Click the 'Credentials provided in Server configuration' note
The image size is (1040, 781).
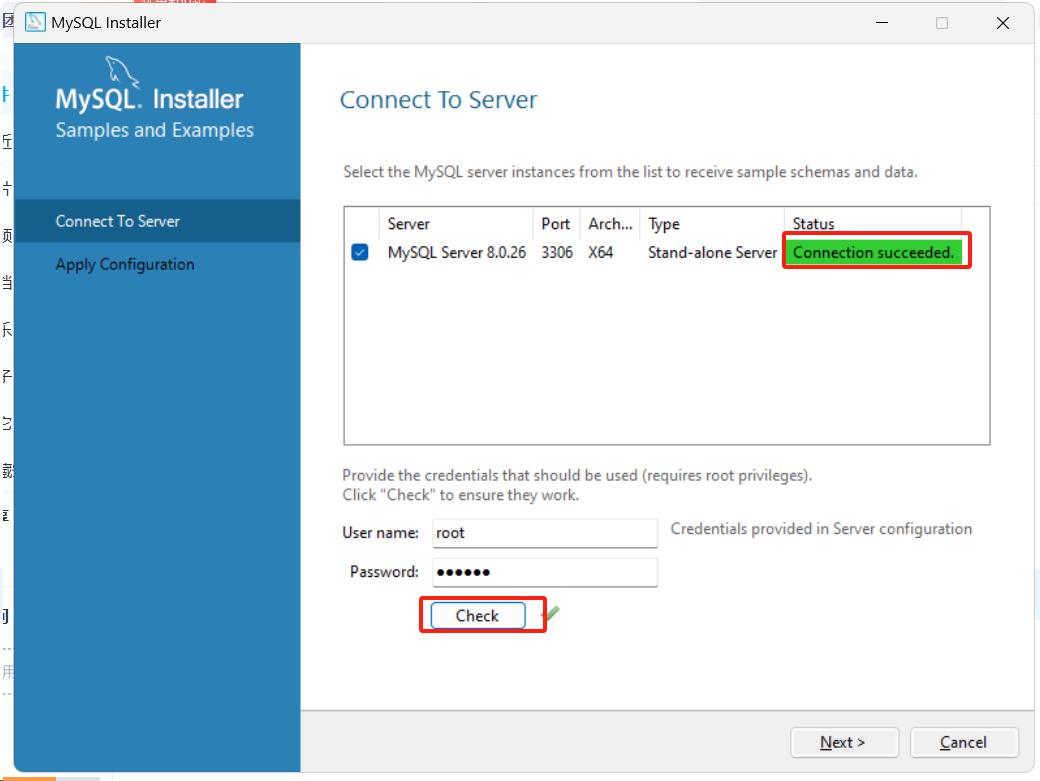[x=821, y=529]
